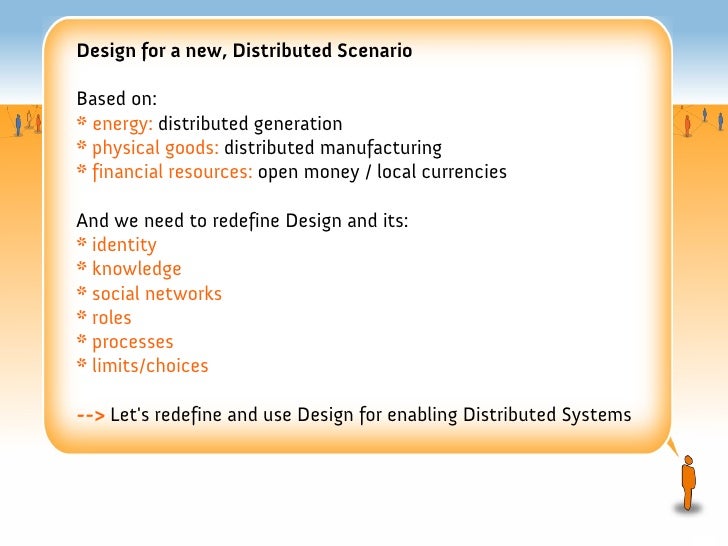Select the 'social networks' bullet
This screenshot has width=728, height=546.
click(149, 293)
